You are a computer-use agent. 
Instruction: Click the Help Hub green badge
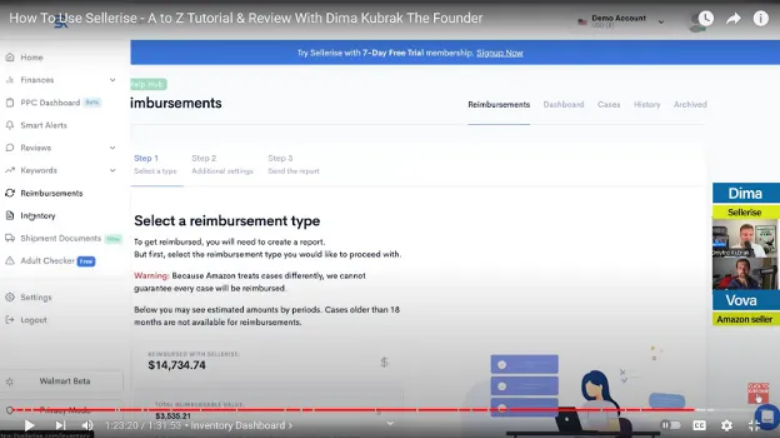pos(148,84)
